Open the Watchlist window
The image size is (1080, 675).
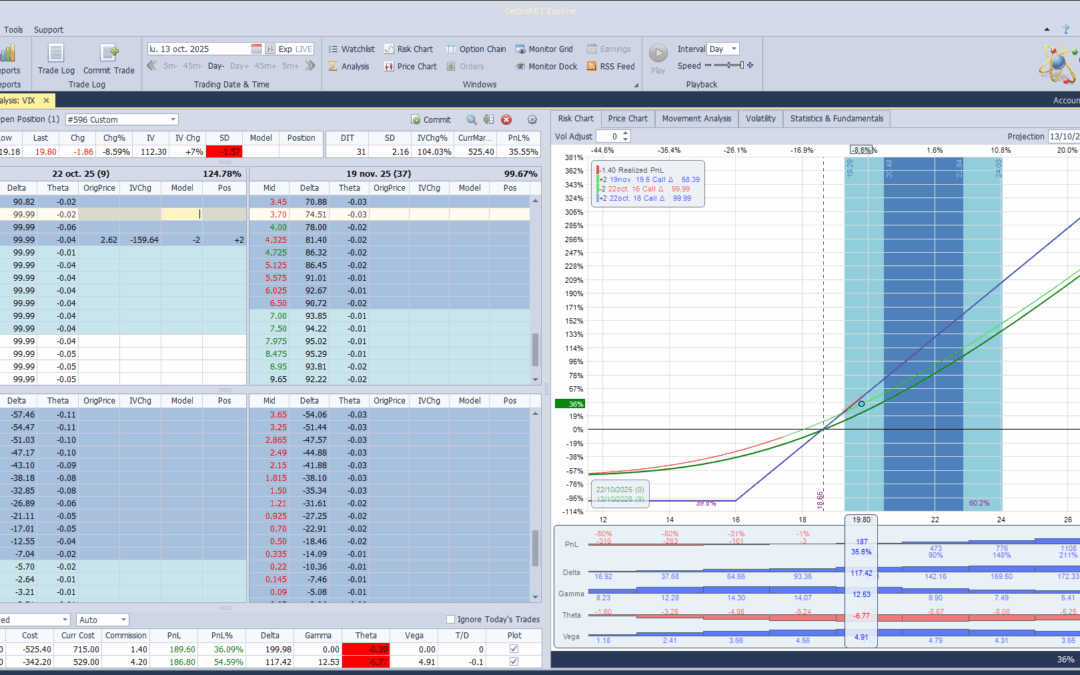(x=351, y=49)
